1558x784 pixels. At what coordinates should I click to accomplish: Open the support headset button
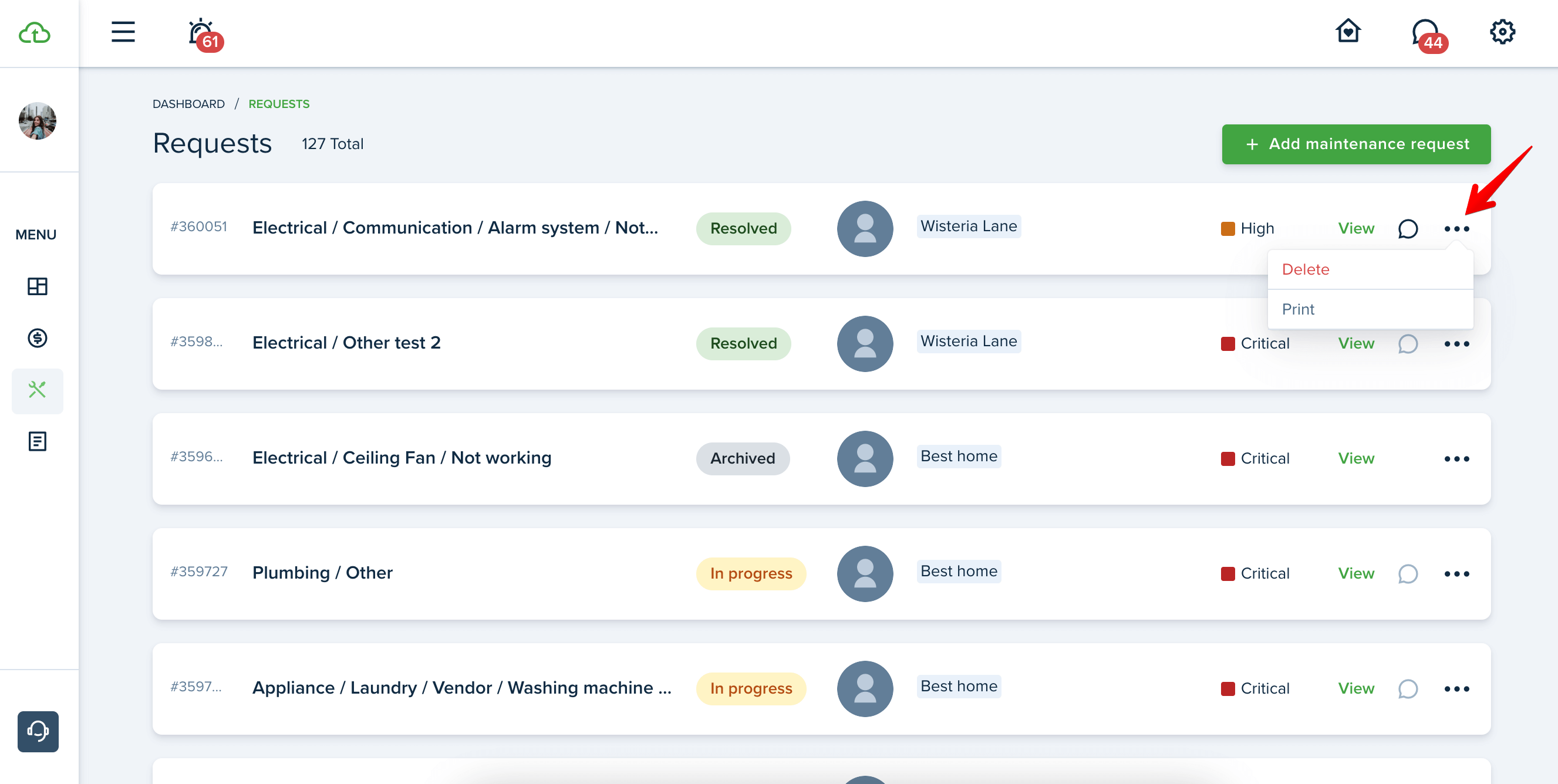pos(38,731)
